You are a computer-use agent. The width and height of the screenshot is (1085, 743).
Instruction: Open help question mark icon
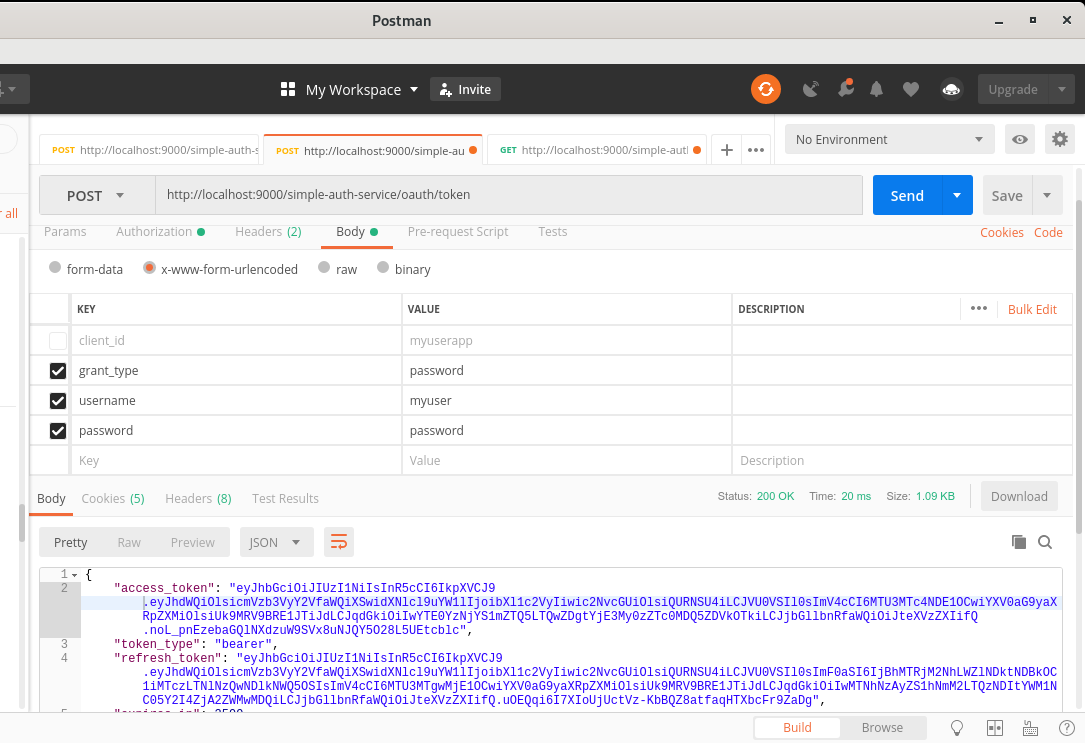pos(1066,728)
